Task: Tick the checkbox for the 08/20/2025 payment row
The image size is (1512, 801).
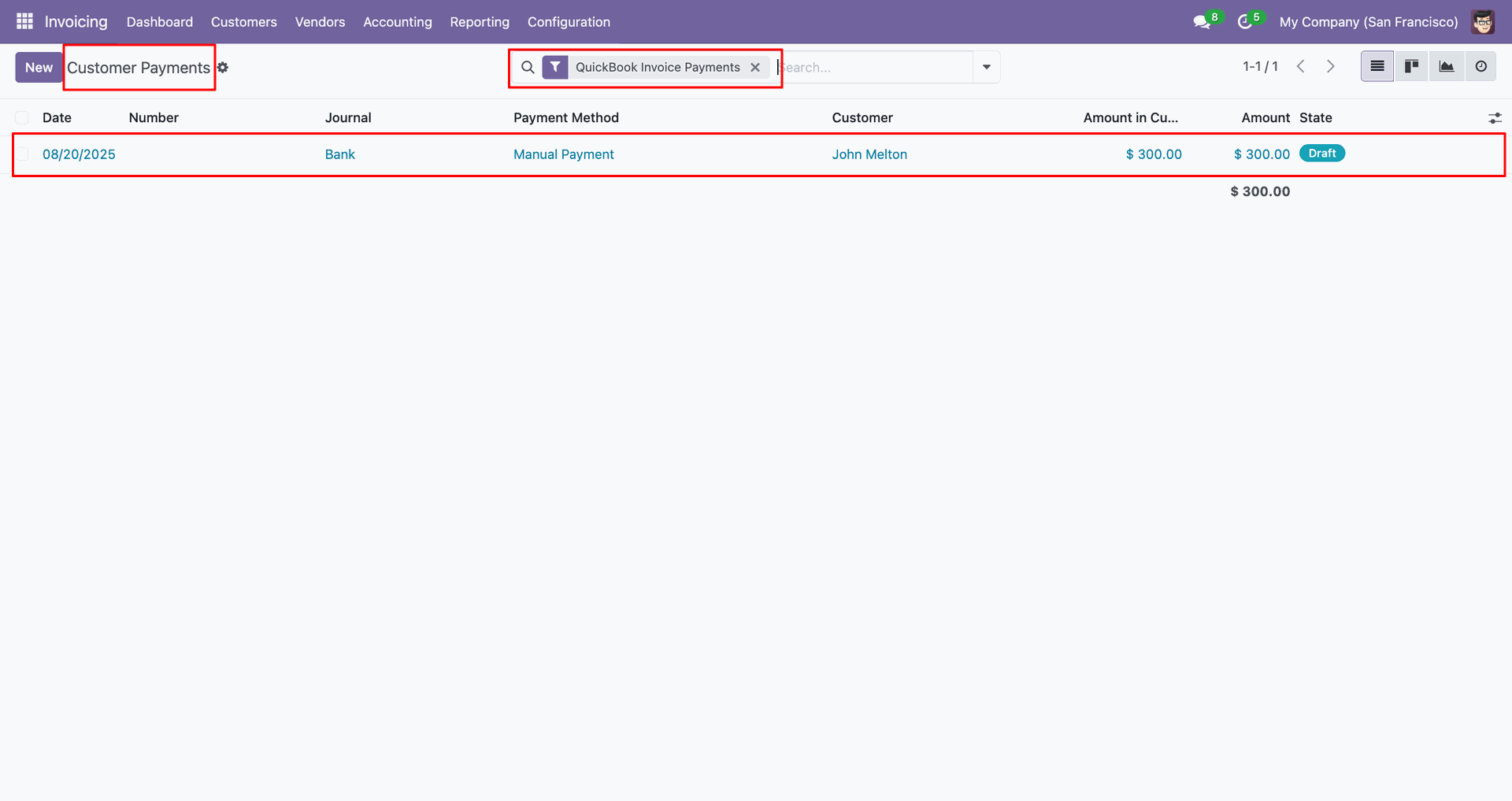Action: (22, 154)
